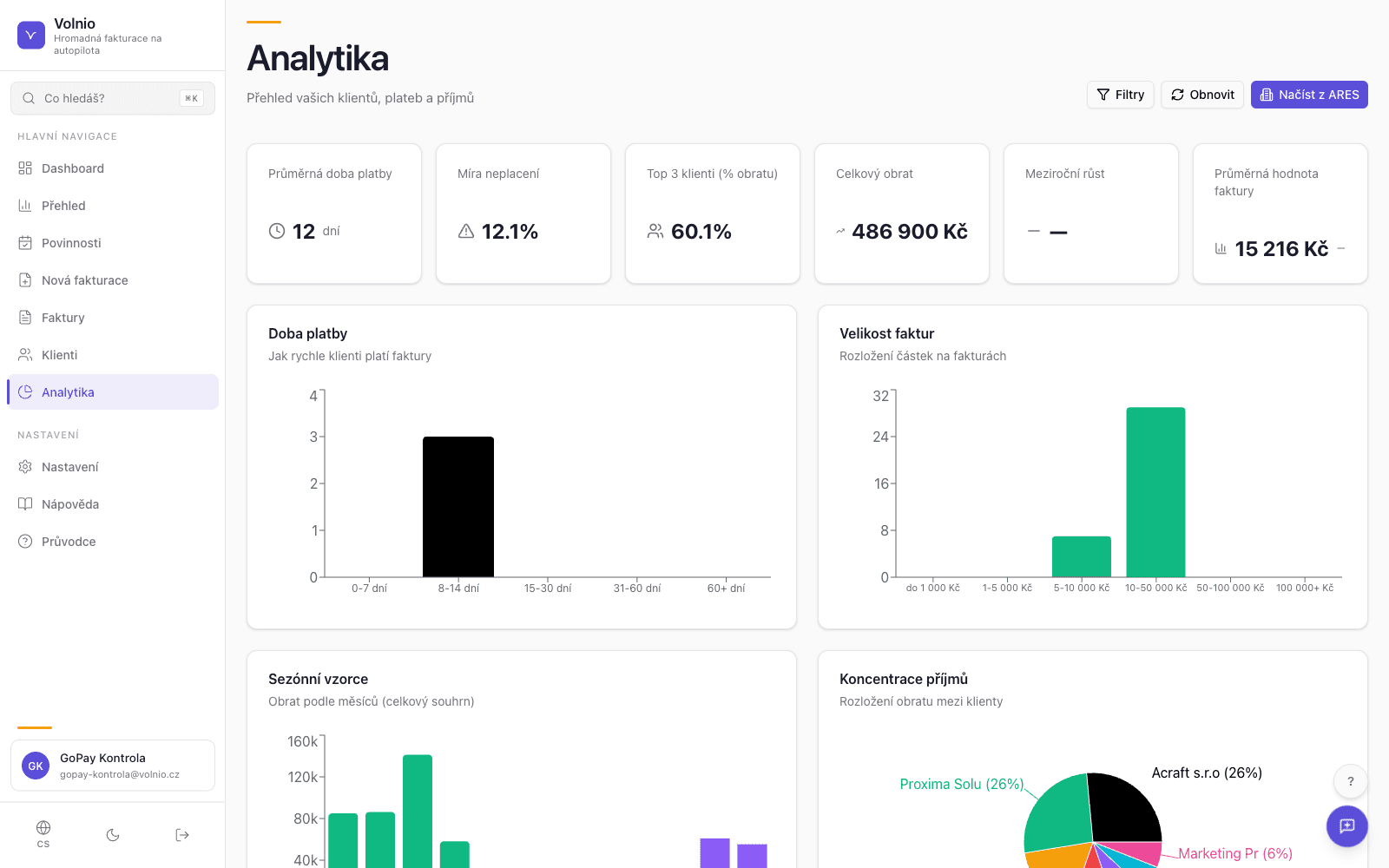Open the chat feedback floating button
Viewport: 1389px width, 868px height.
click(1347, 826)
